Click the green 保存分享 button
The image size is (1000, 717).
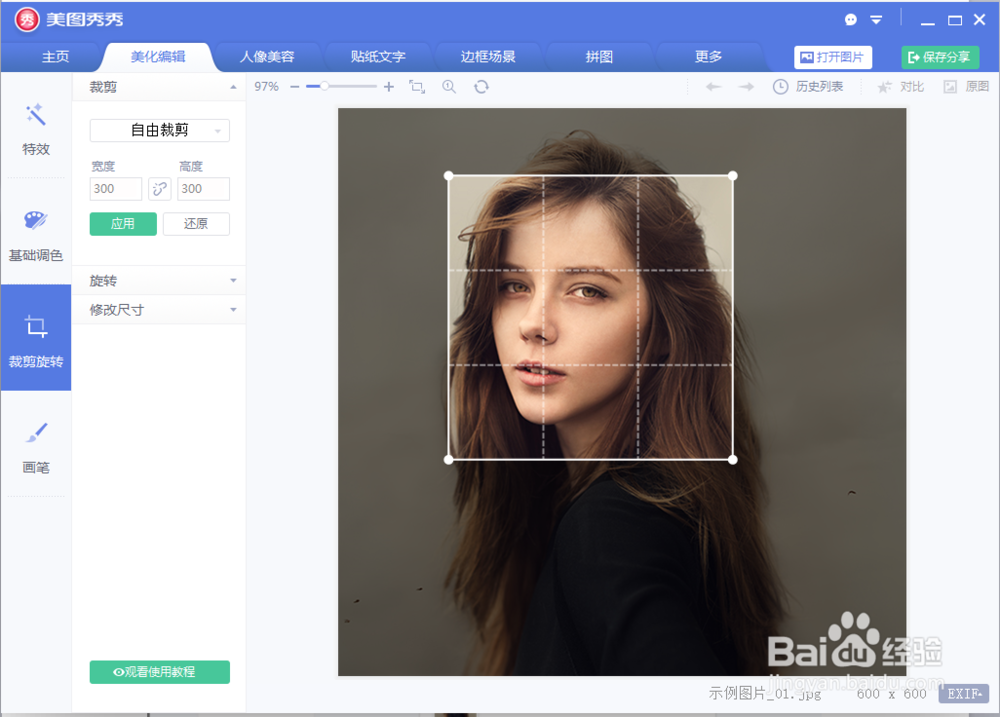939,57
